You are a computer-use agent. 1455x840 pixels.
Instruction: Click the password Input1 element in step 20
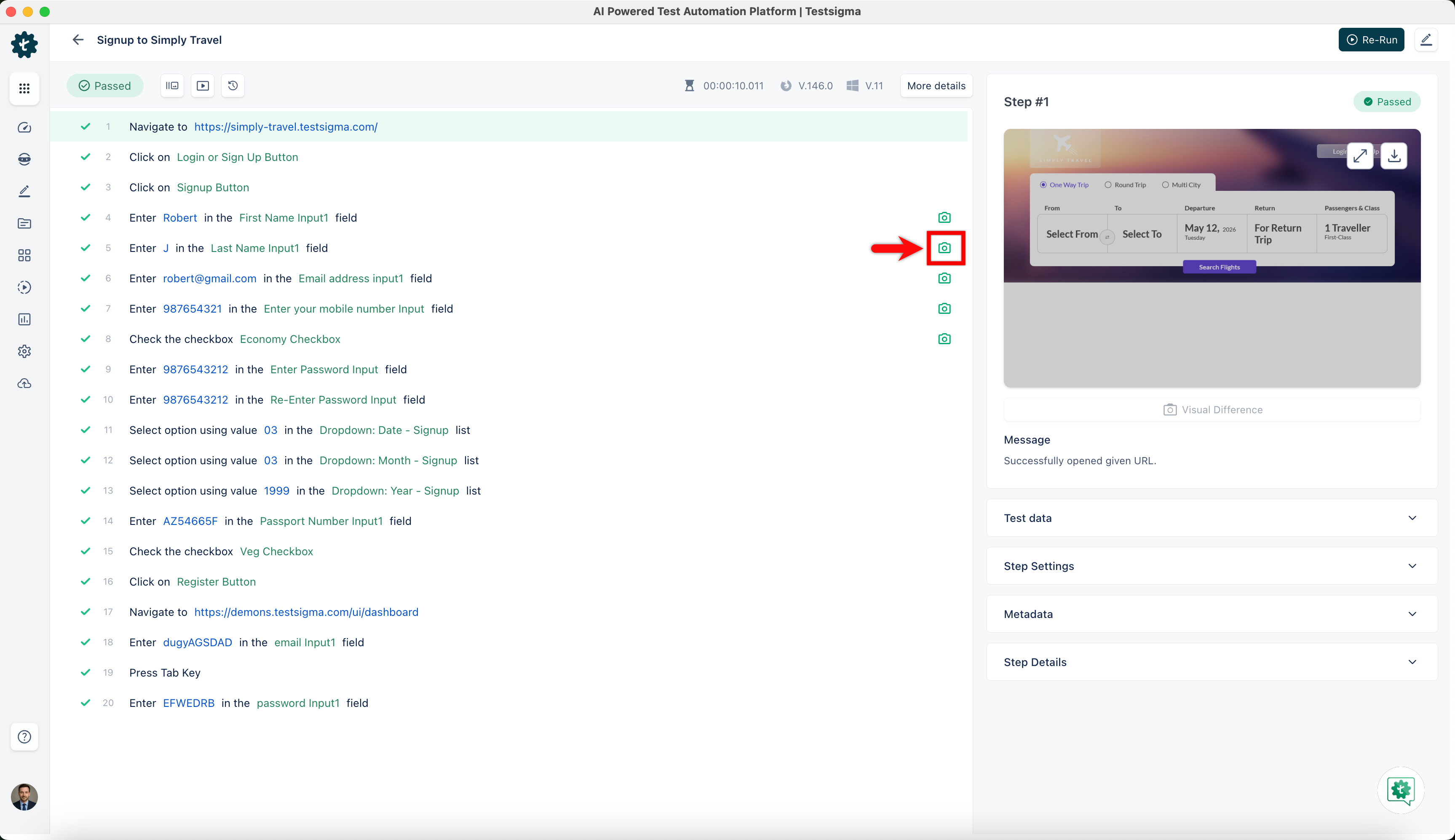click(x=298, y=703)
